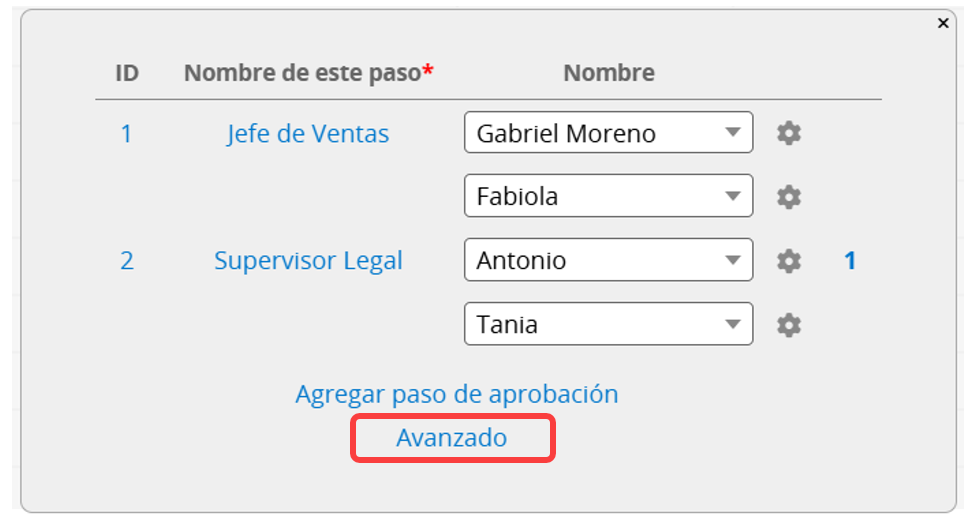Viewport: 964px width, 525px height.
Task: Click the ID column header
Action: (127, 73)
